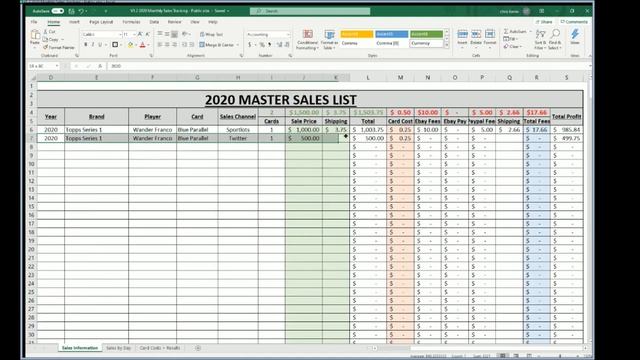This screenshot has height=360, width=640.
Task: Click the Borders icon
Action: 115,44
